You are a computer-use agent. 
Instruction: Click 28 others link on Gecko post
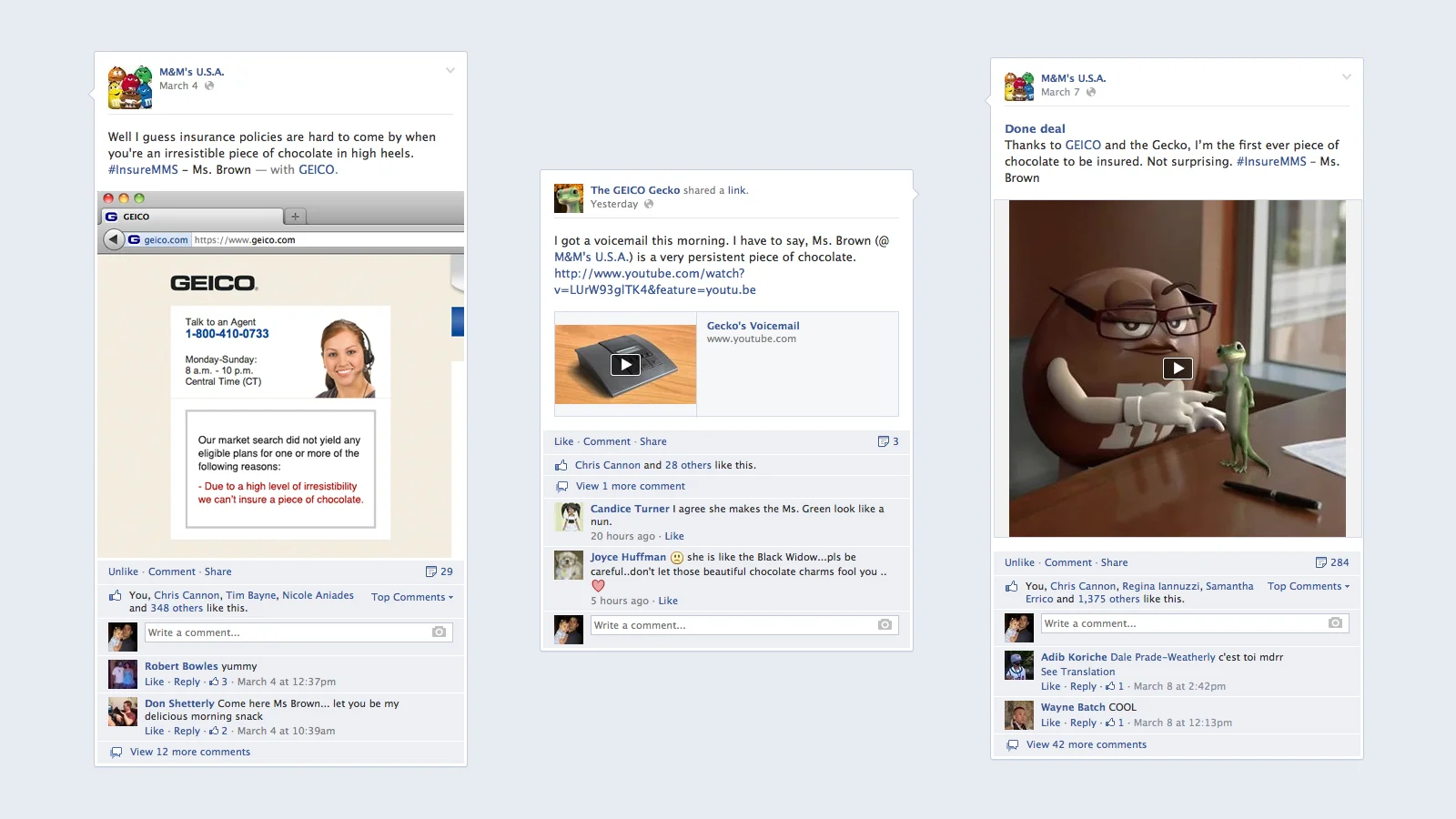pos(688,465)
